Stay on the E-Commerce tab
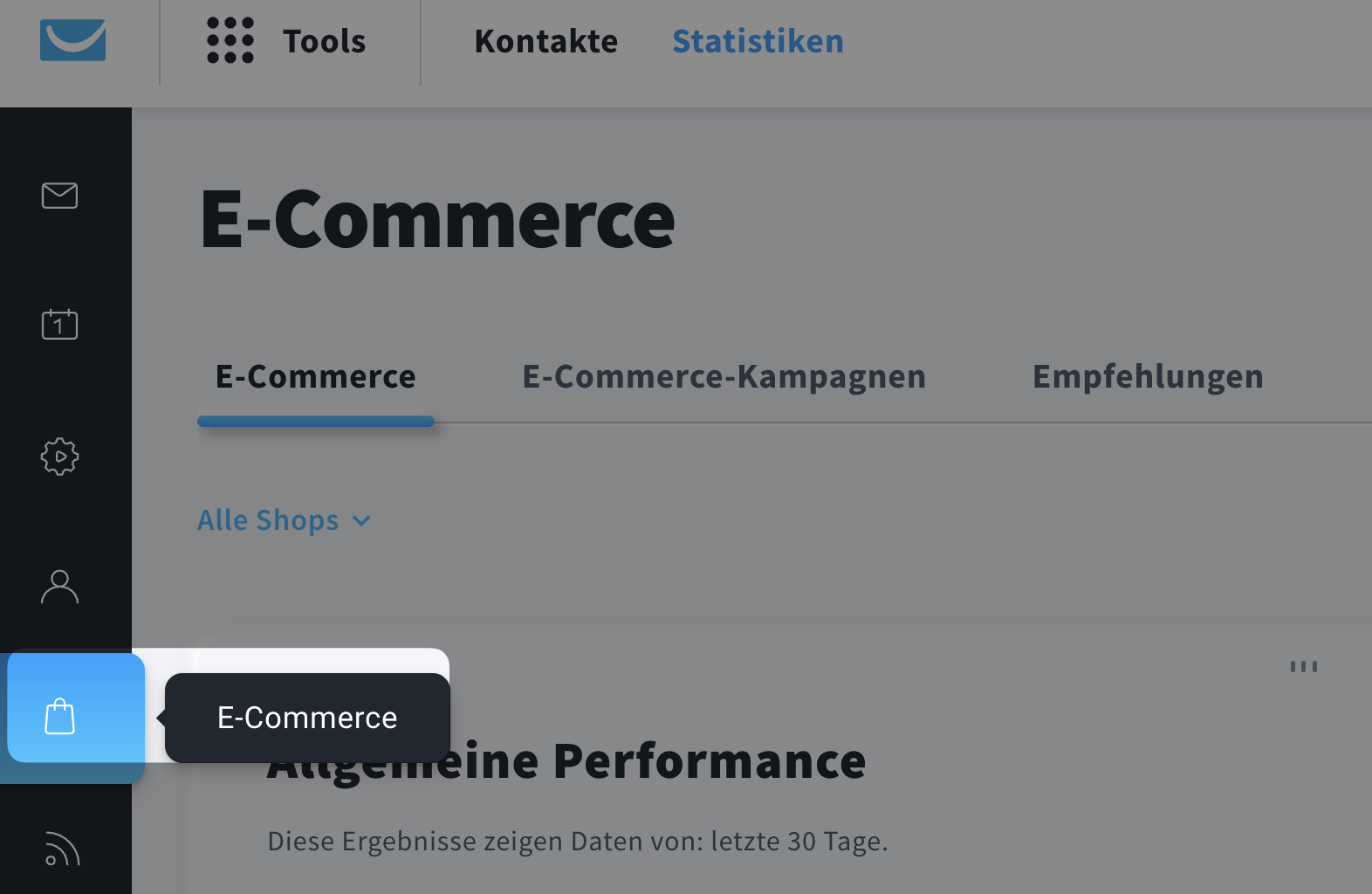 (x=315, y=375)
